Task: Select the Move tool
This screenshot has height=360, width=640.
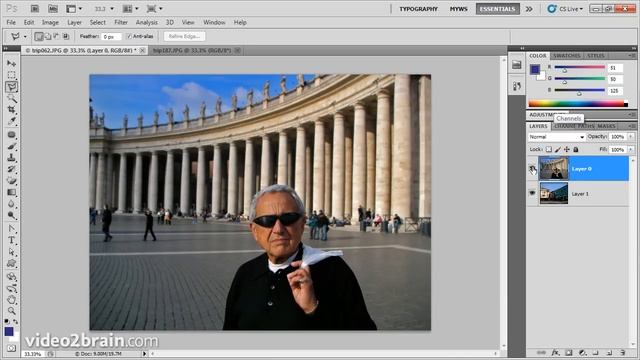Action: tap(11, 64)
